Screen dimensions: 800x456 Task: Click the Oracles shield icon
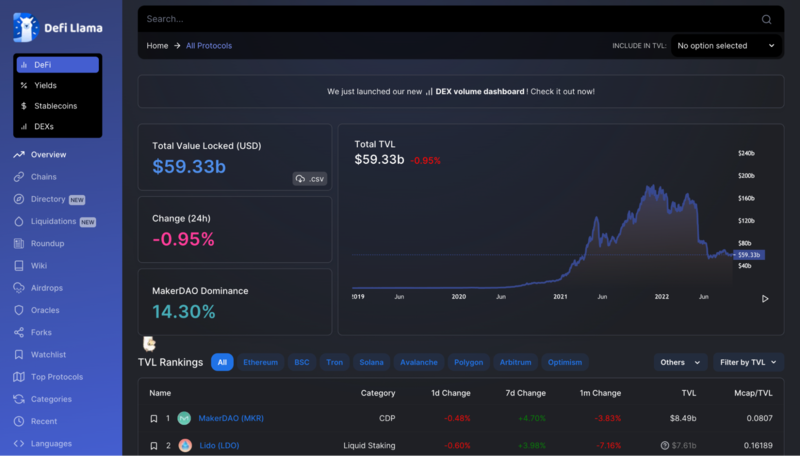(19, 310)
